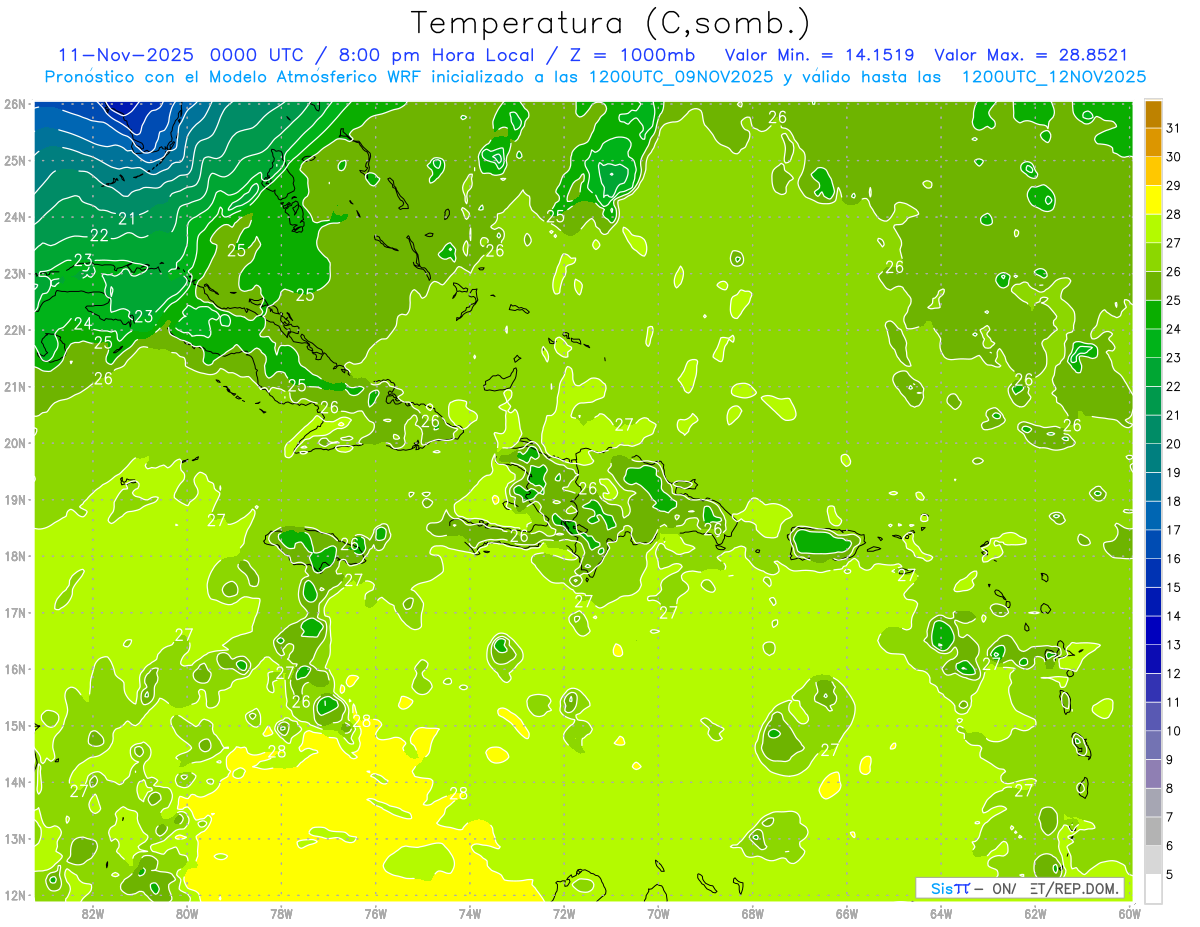Viewport: 1200px width, 927px height.
Task: Click the "21" contour label on the map
Action: click(127, 218)
